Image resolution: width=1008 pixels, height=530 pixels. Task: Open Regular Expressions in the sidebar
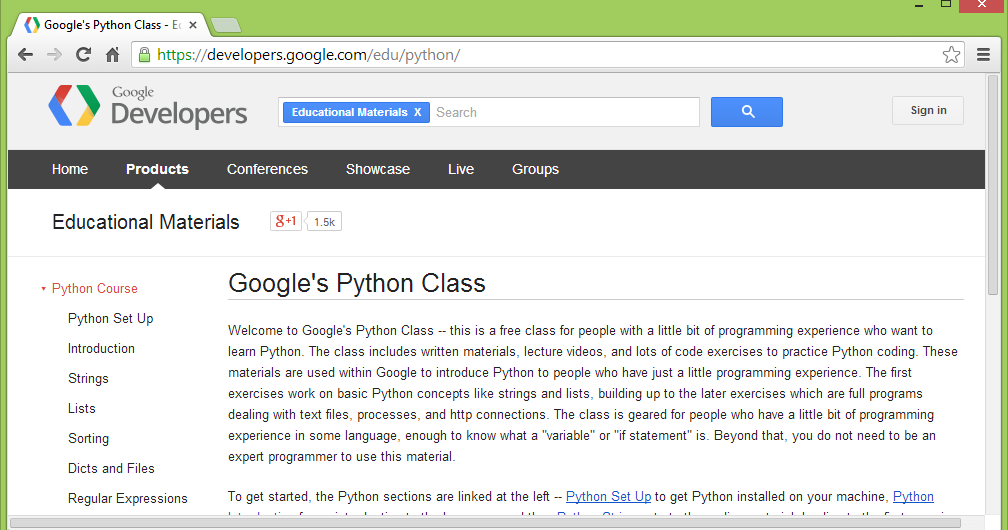pos(127,498)
